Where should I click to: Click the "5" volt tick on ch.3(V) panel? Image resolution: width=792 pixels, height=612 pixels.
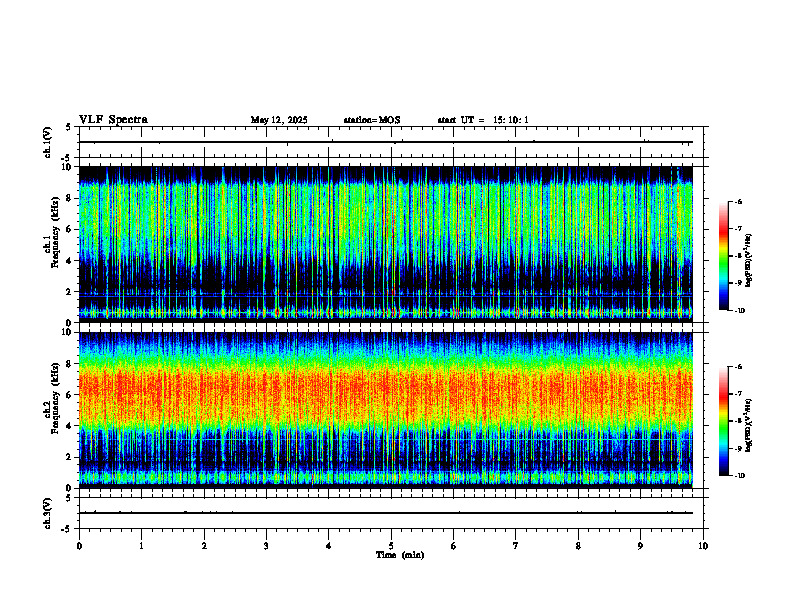click(70, 498)
